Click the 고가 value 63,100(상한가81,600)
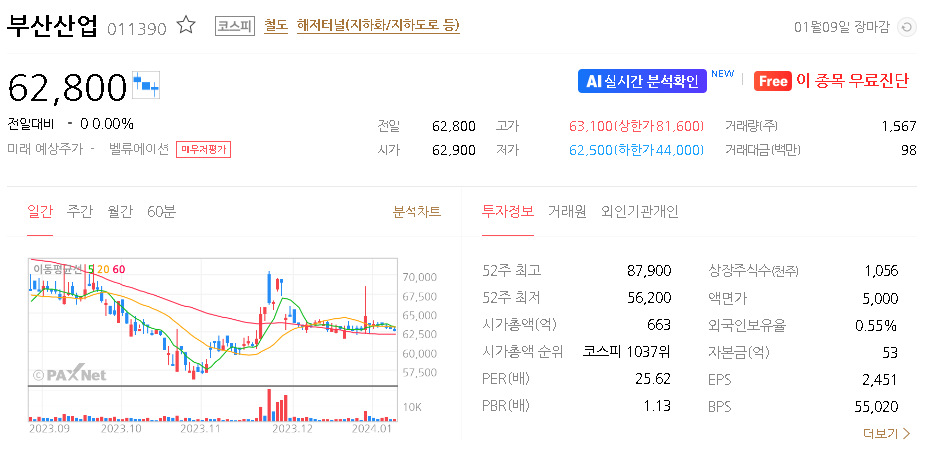The width and height of the screenshot is (926, 453). click(637, 126)
